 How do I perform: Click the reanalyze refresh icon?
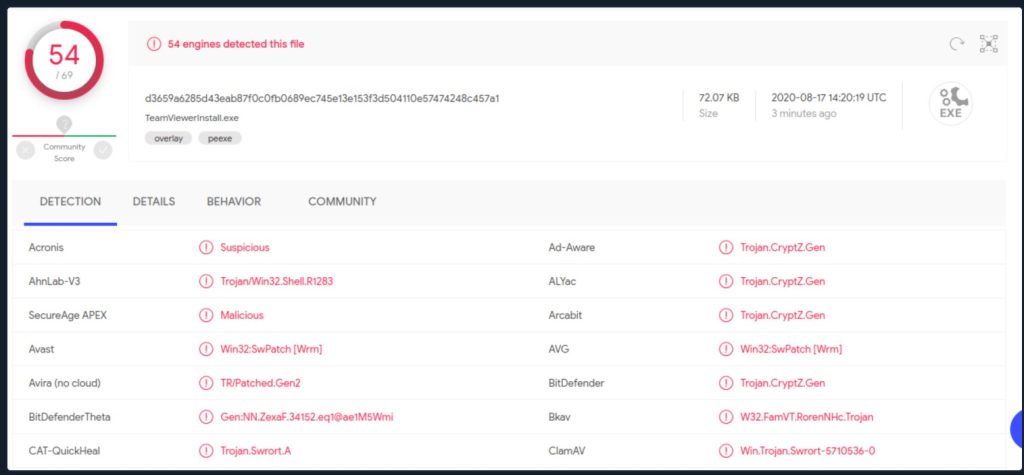click(957, 44)
